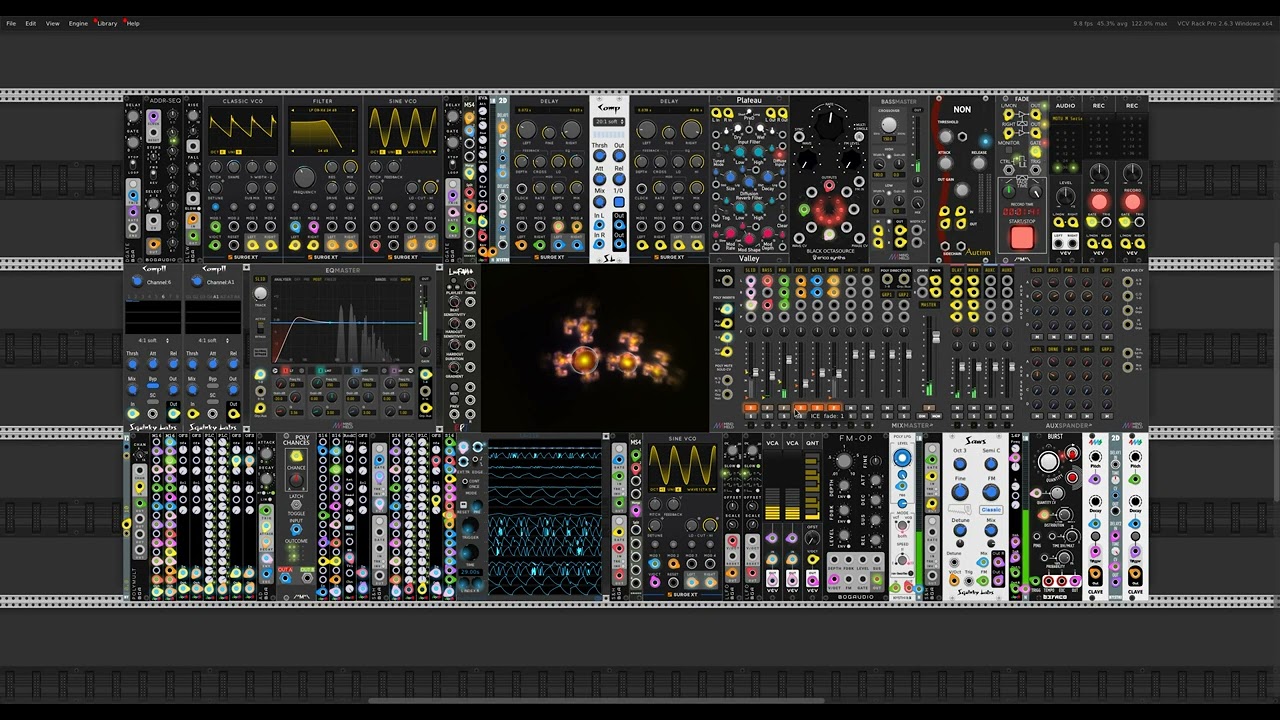1280x720 pixels.
Task: Open the Filter 24 dB slope selector
Action: [x=322, y=150]
